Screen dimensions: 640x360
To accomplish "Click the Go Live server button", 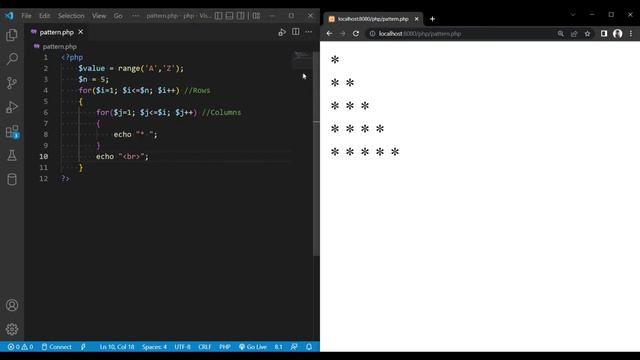I will coord(253,347).
